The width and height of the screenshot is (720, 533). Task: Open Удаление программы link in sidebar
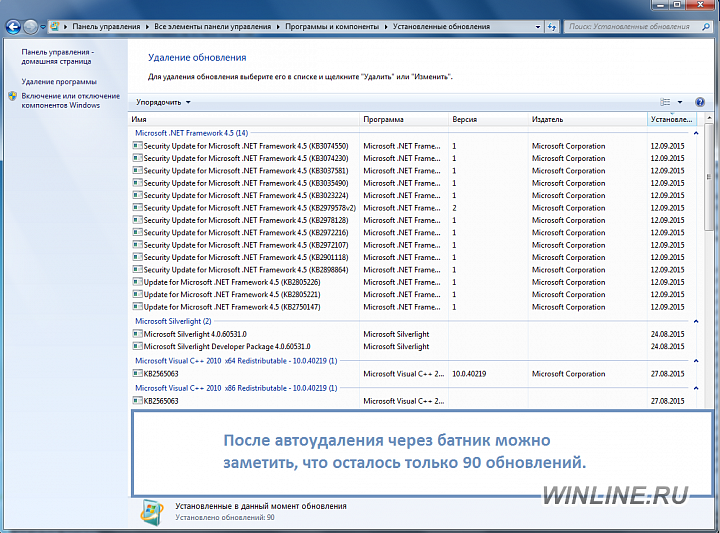click(59, 81)
